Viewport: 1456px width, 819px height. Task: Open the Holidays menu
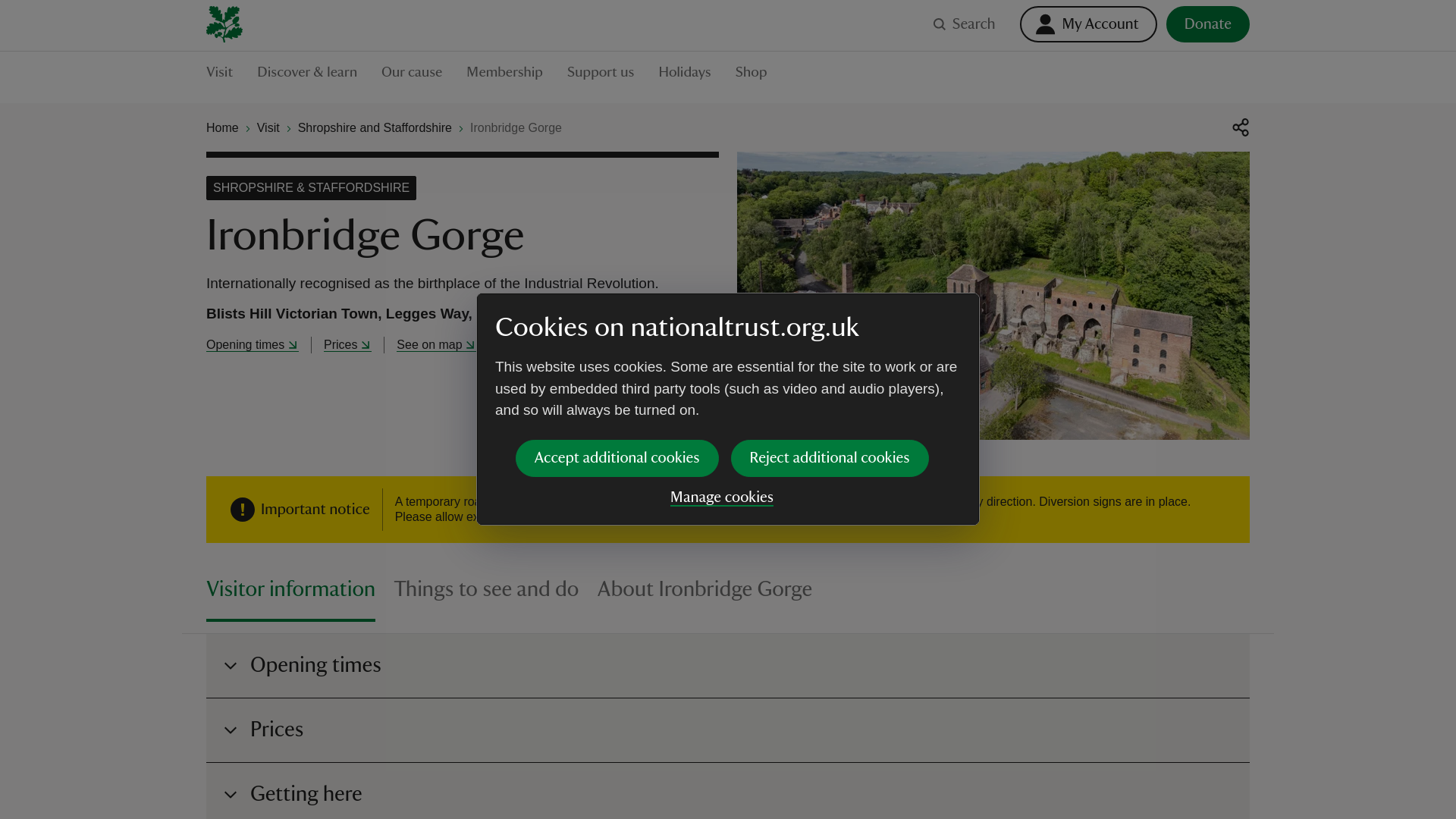click(685, 72)
